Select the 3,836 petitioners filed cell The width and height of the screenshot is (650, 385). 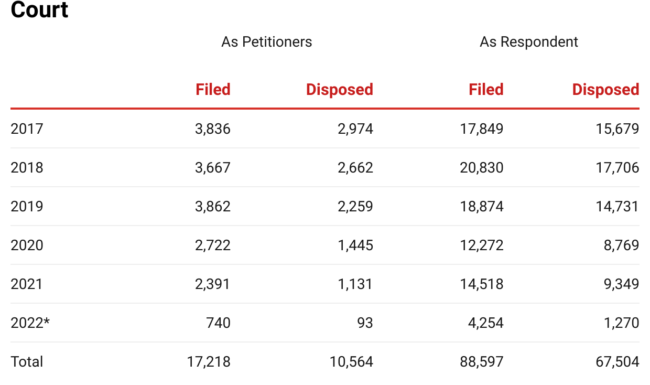pos(213,129)
